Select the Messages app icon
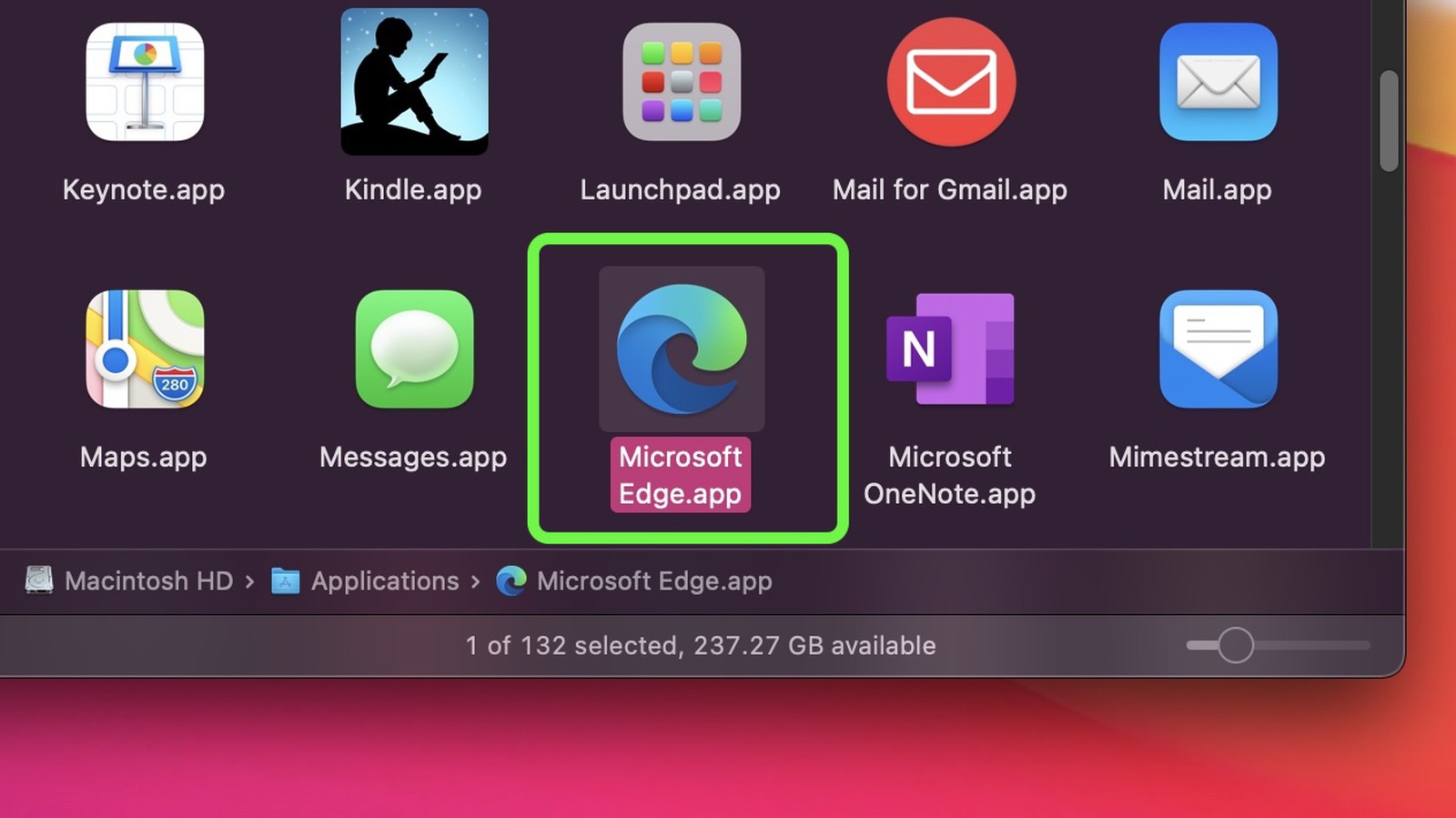The width and height of the screenshot is (1456, 818). pyautogui.click(x=414, y=349)
